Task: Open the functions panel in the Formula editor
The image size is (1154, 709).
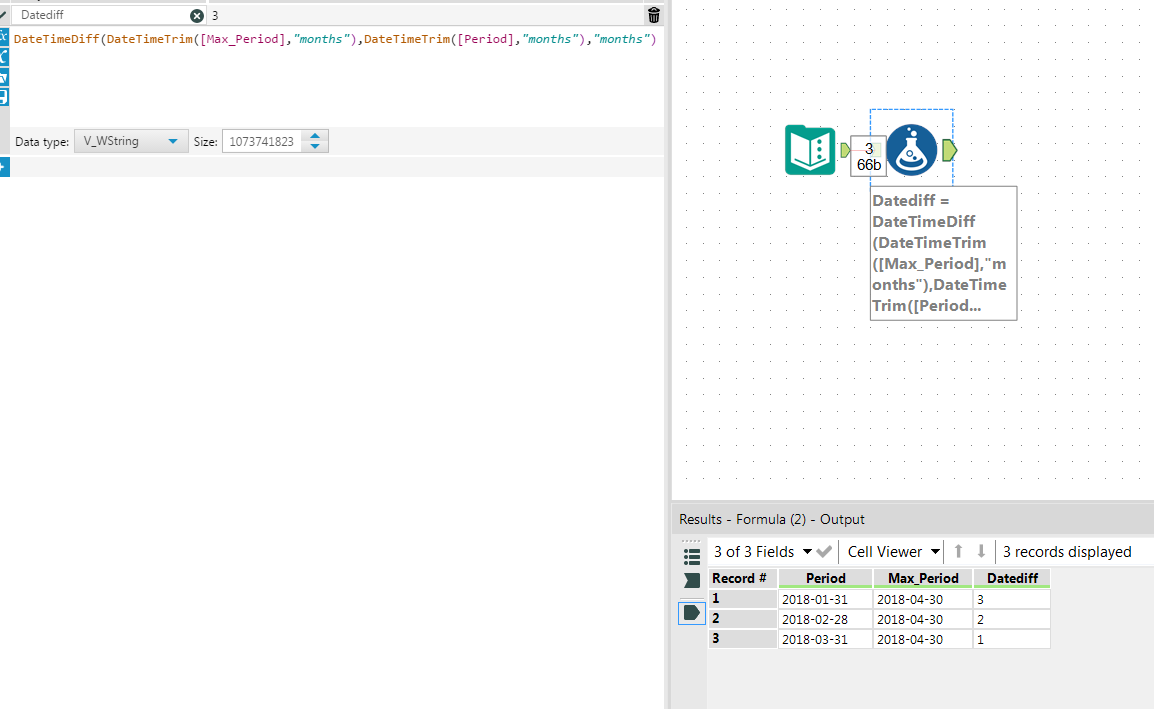Action: (5, 36)
